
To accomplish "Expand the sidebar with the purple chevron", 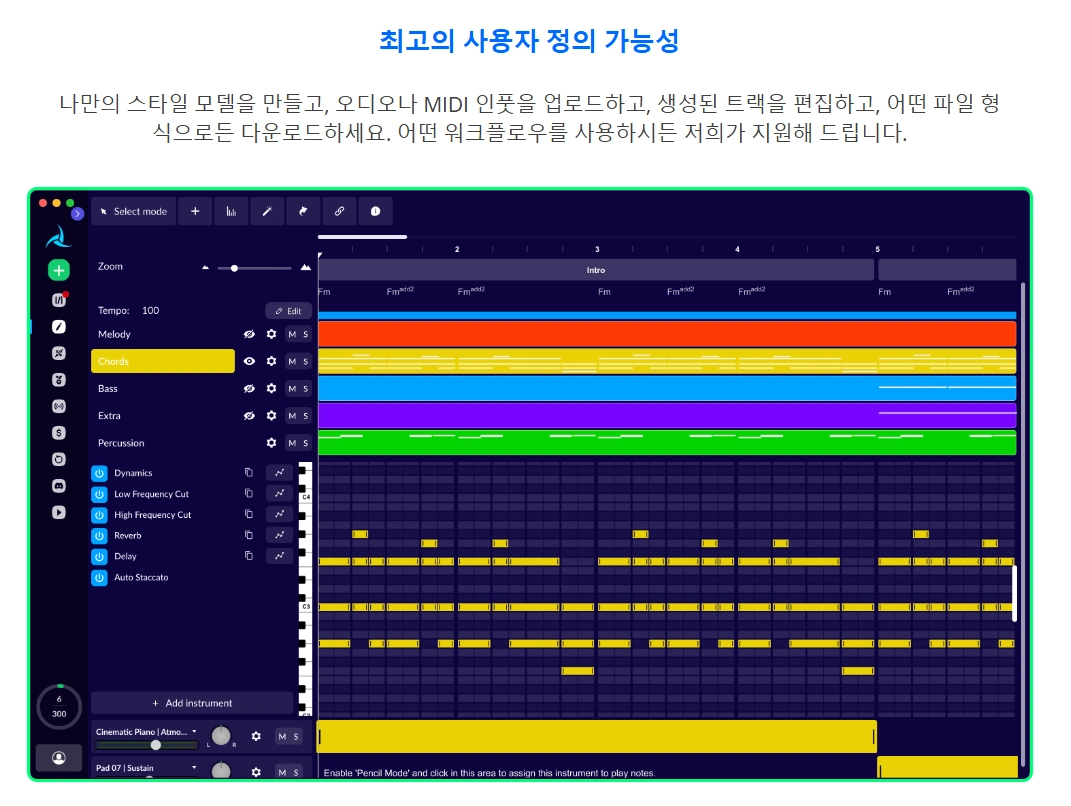I will (x=77, y=214).
